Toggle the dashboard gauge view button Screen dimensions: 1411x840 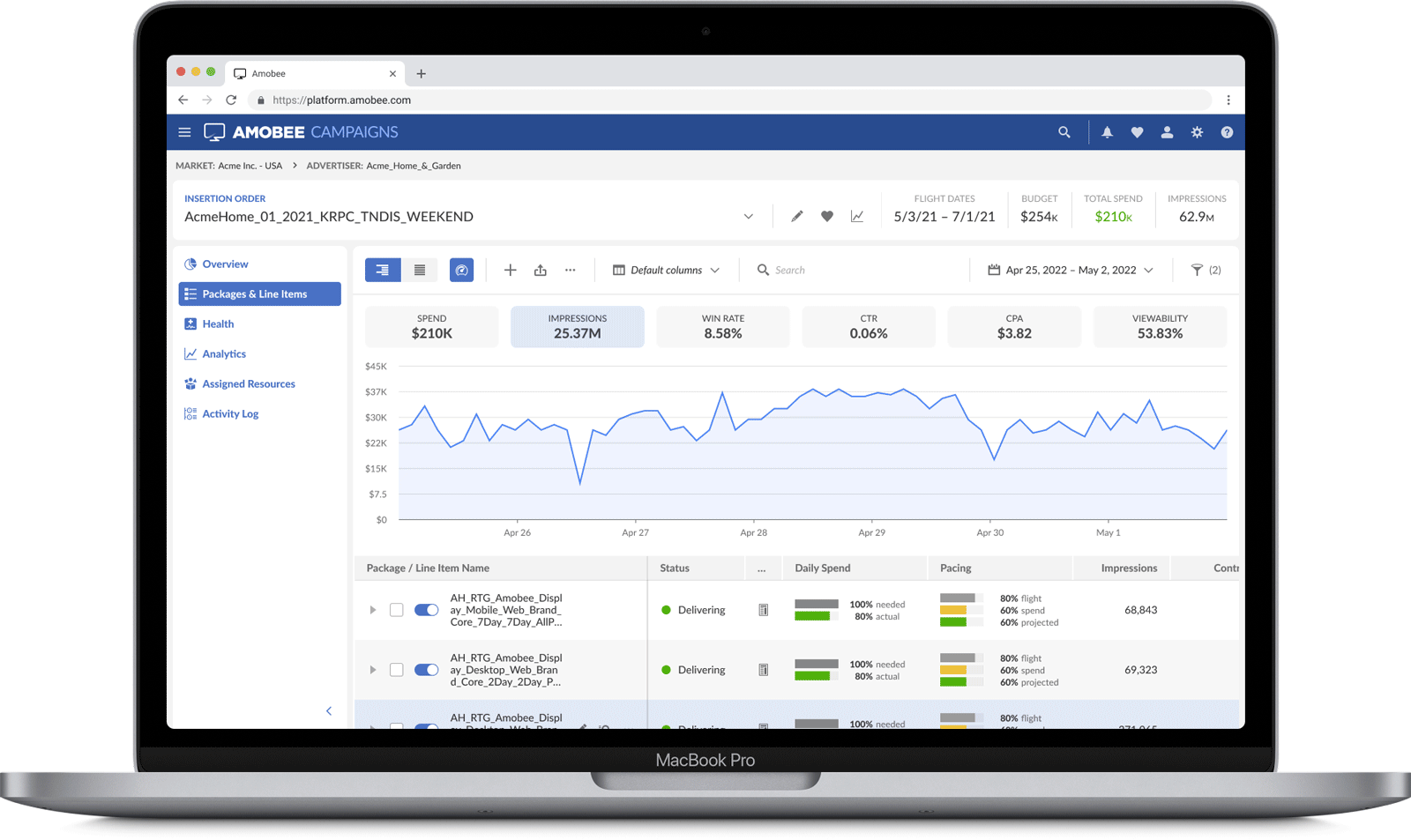point(461,270)
